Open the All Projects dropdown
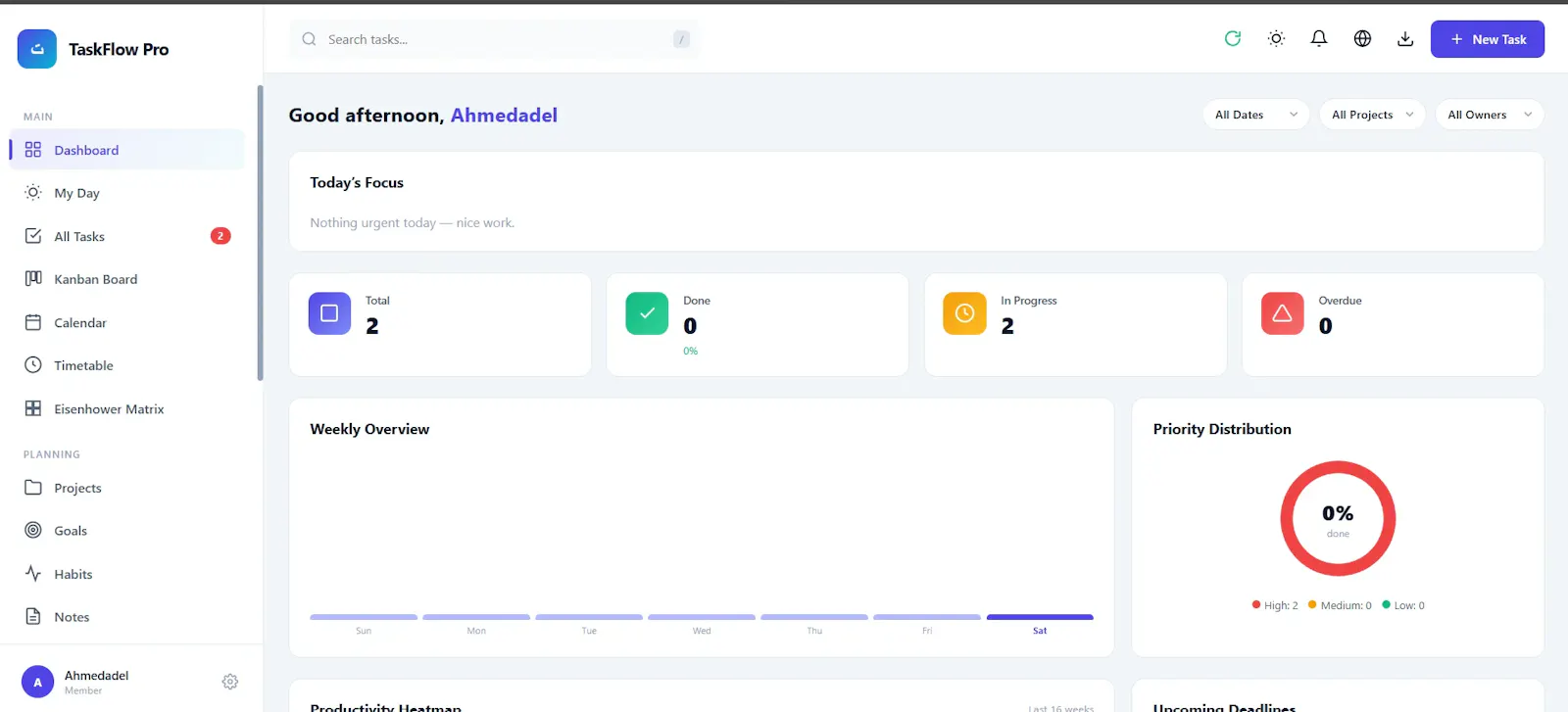The image size is (1568, 712). [1372, 115]
